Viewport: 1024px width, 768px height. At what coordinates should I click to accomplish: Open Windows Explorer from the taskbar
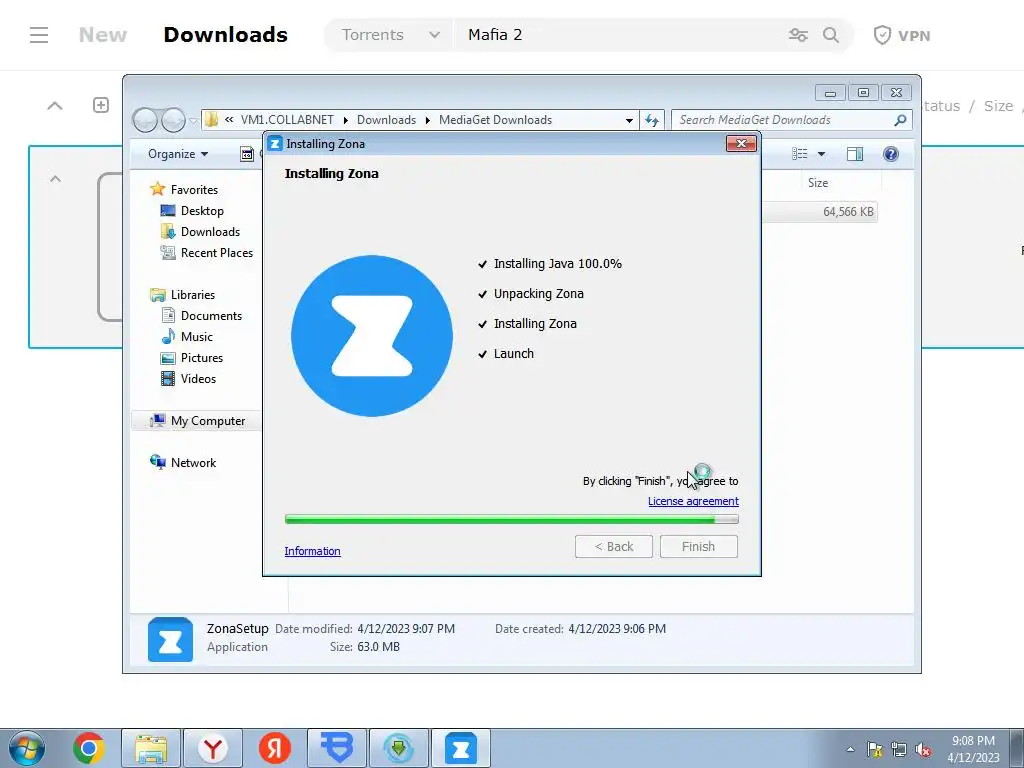(x=151, y=748)
